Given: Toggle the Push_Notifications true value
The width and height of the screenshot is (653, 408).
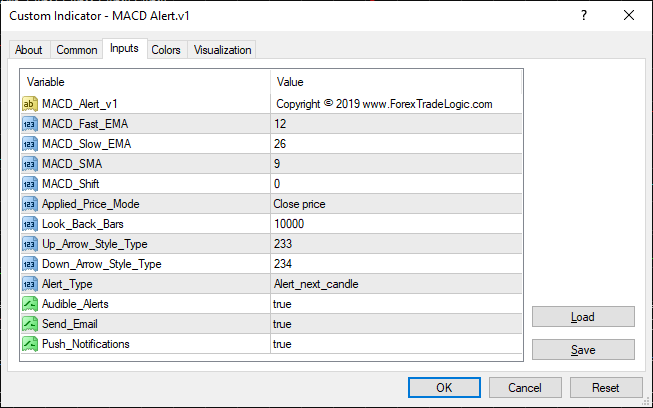Looking at the screenshot, I should click(396, 343).
